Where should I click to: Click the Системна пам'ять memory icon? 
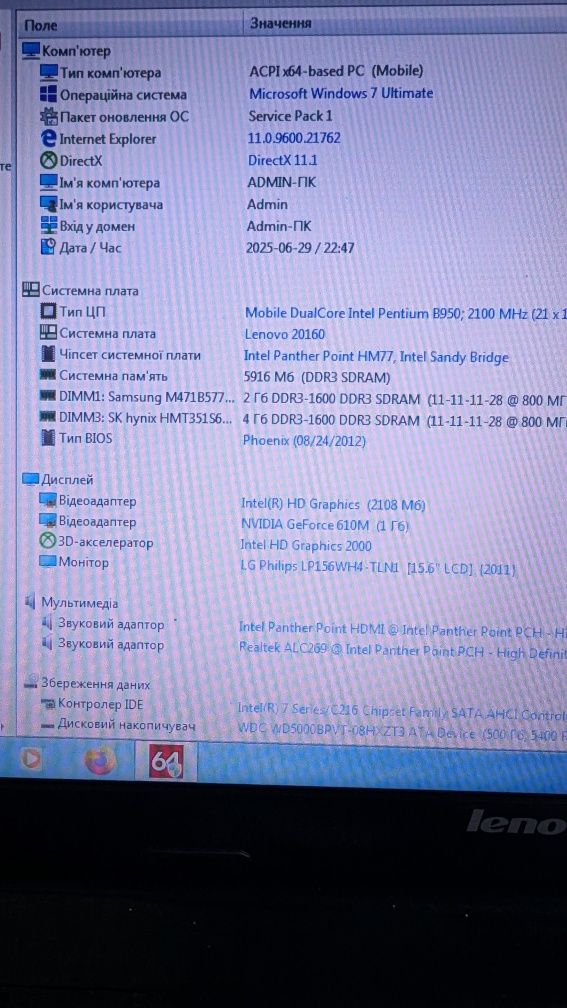48,375
